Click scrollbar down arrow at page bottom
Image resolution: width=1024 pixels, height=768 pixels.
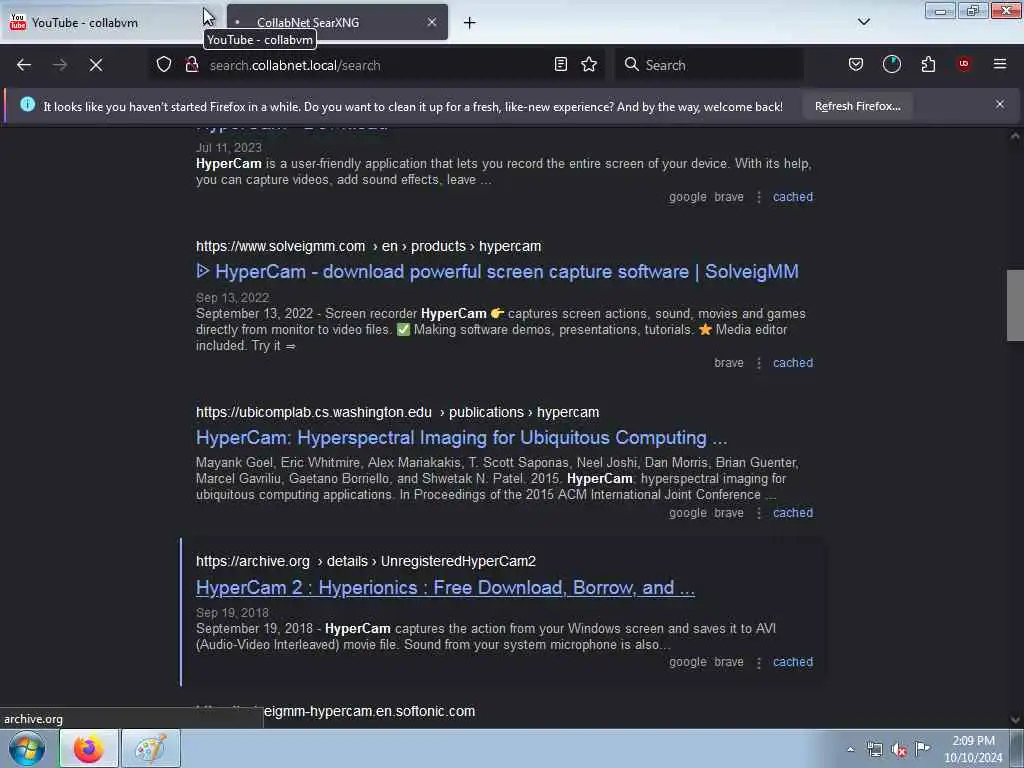coord(1015,720)
